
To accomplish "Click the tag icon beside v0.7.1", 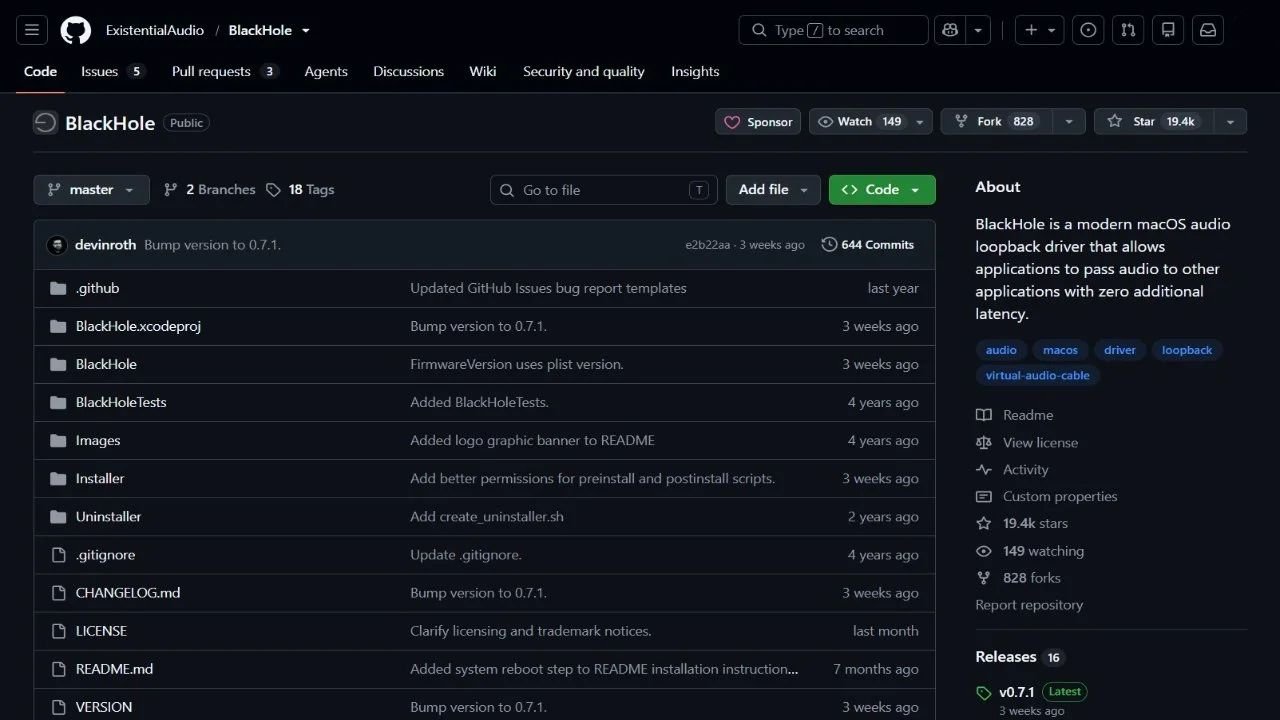I will click(x=984, y=692).
